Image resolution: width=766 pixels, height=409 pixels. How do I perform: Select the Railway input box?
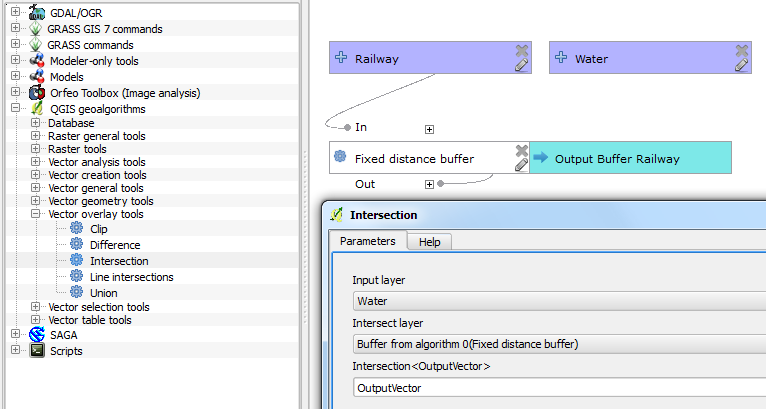coord(430,58)
